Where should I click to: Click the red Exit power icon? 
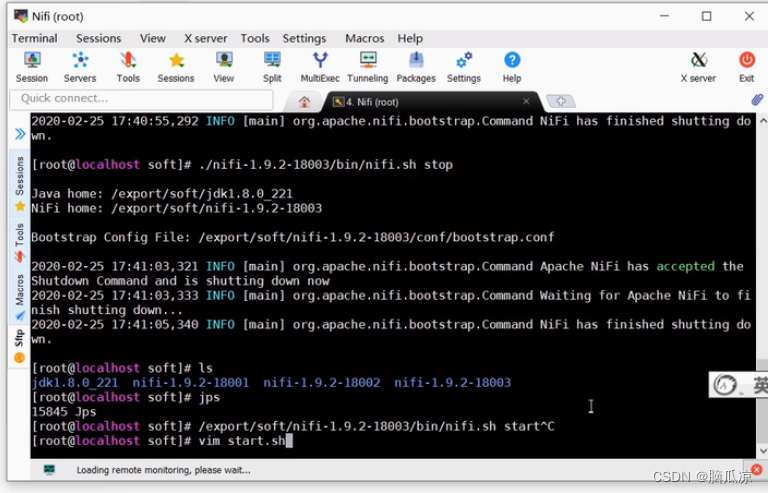click(x=746, y=67)
